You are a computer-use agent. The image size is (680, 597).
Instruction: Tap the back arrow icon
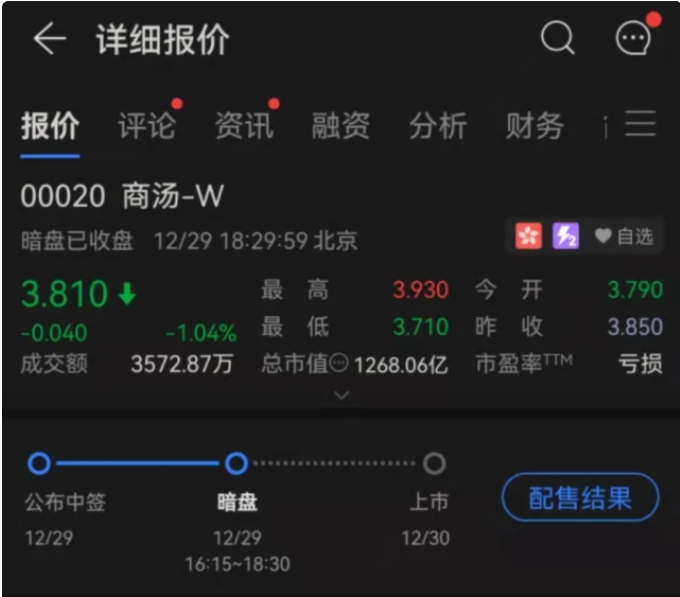(50, 39)
